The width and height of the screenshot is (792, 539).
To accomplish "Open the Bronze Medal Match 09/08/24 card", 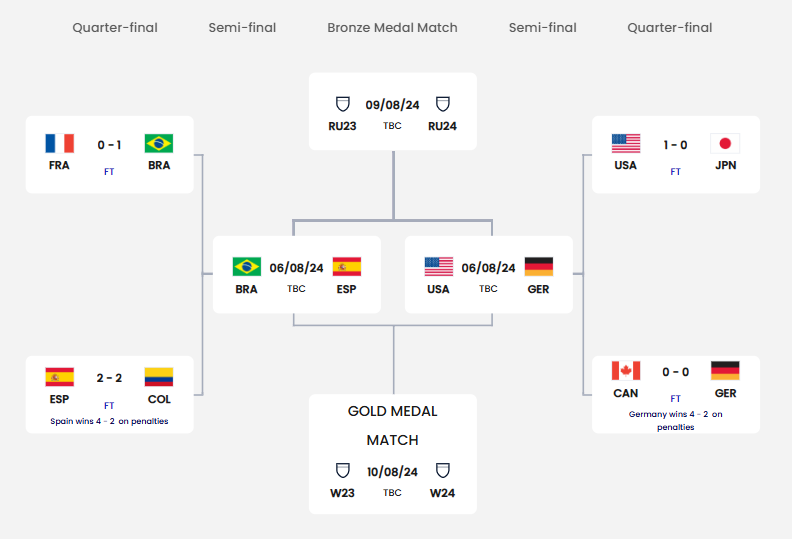I will (392, 111).
